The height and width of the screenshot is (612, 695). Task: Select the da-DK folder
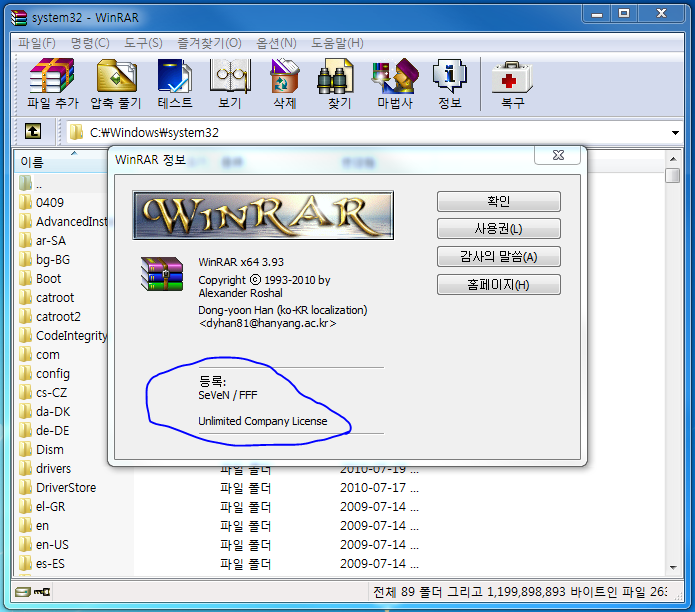[x=45, y=412]
